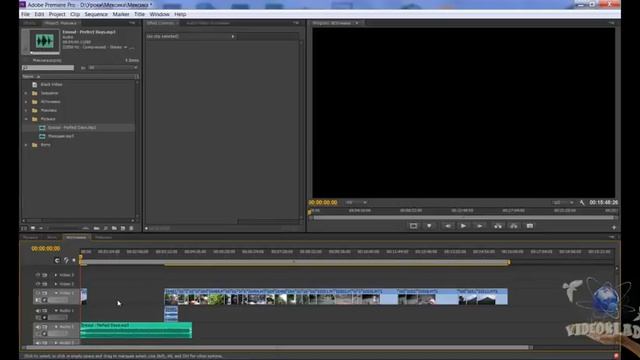Click the timeline horizontal scrollbar
This screenshot has width=640, height=360.
click(278, 348)
